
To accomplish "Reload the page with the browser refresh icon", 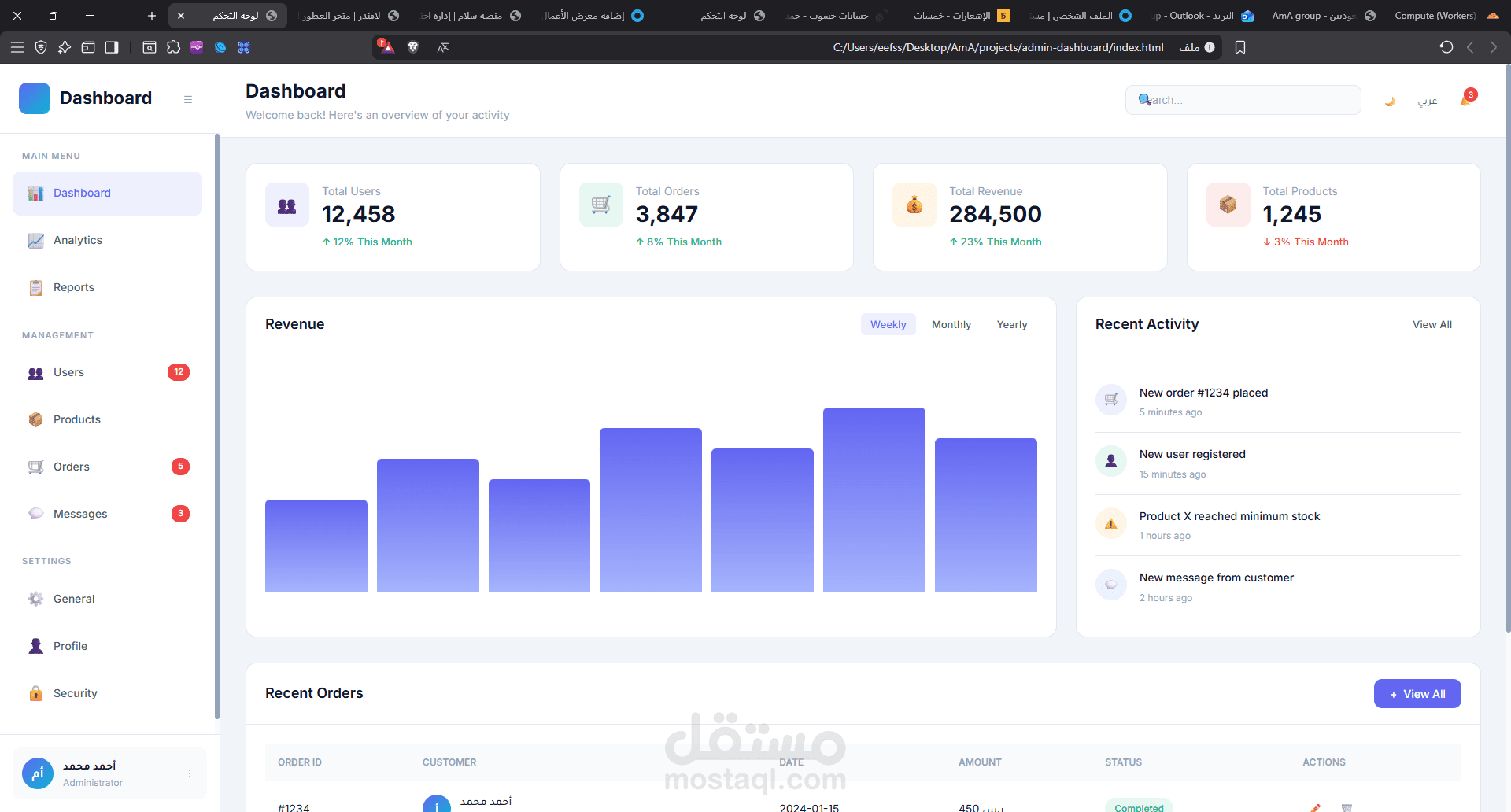I will [1446, 47].
